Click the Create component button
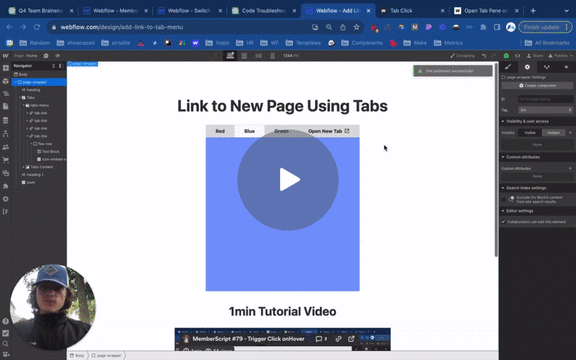Image resolution: width=576 pixels, height=360 pixels. (537, 86)
